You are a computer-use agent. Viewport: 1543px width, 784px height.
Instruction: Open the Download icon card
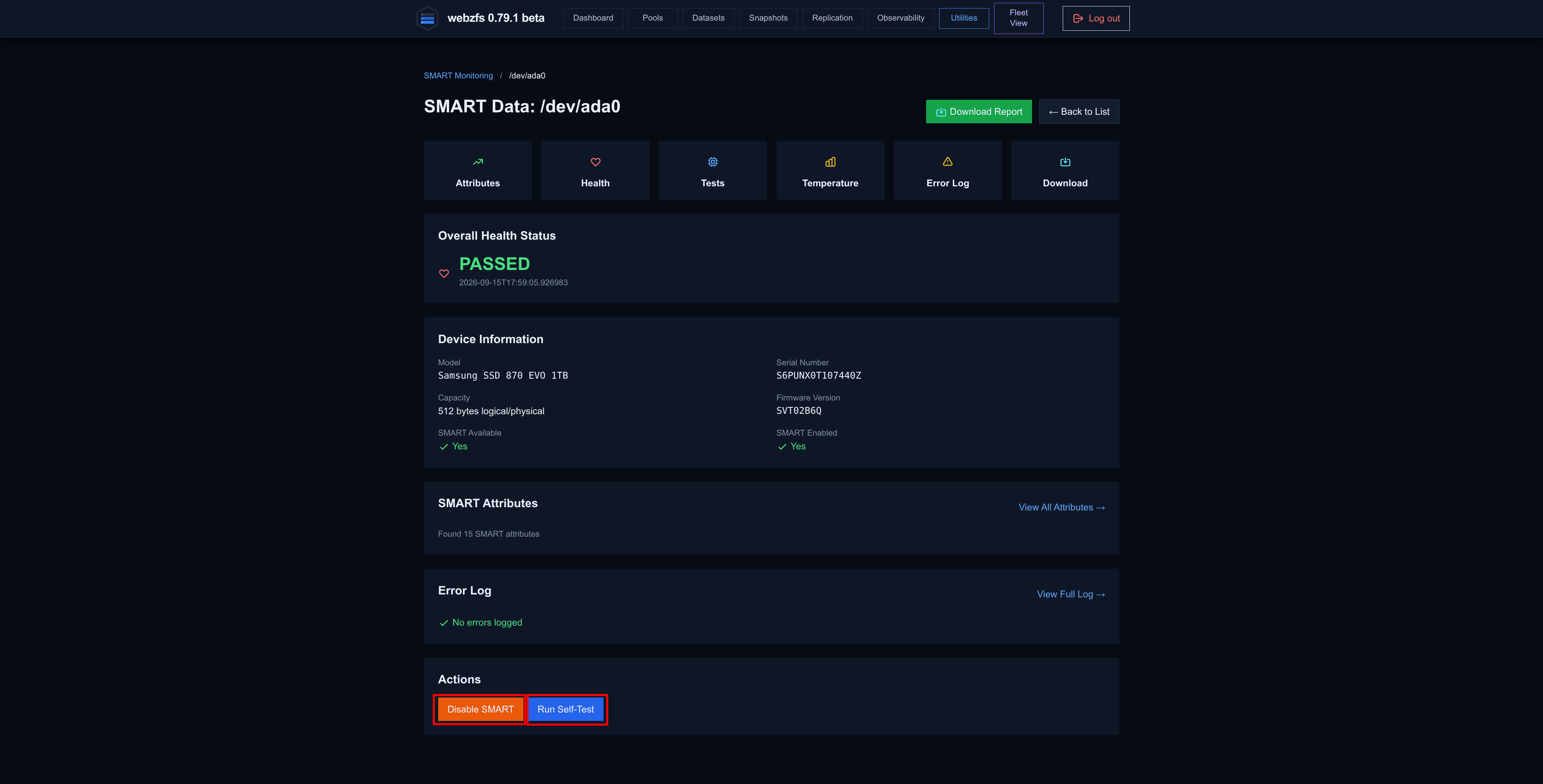(1065, 171)
